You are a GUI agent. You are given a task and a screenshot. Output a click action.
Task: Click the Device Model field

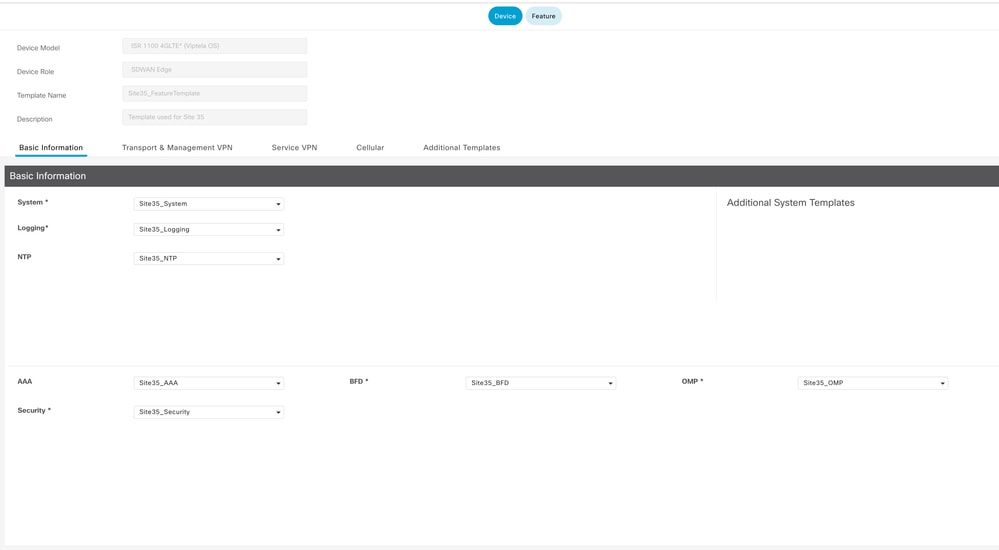(215, 46)
